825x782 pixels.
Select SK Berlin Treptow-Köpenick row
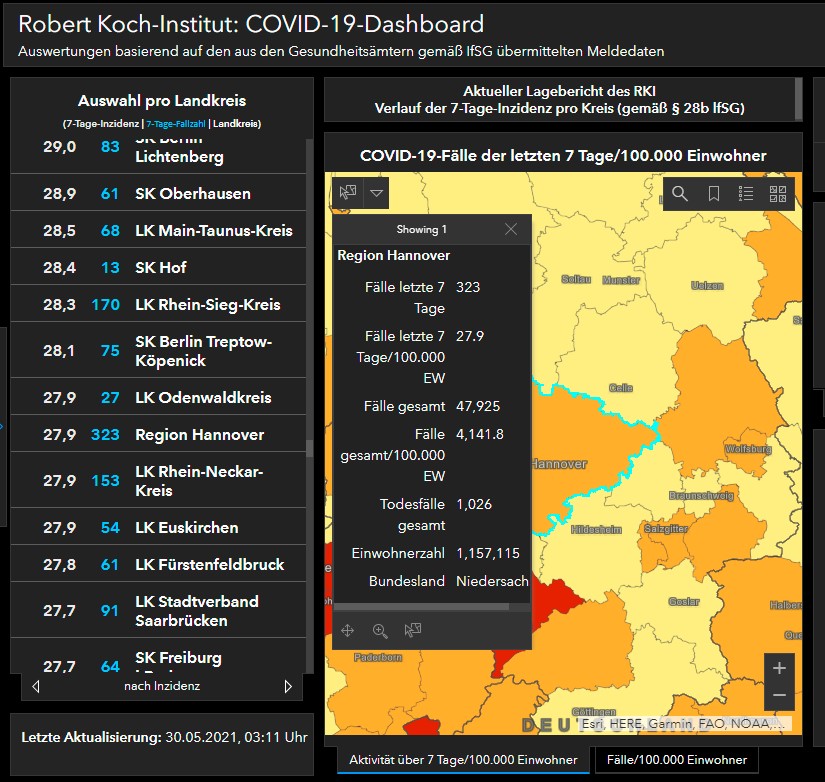(158, 350)
